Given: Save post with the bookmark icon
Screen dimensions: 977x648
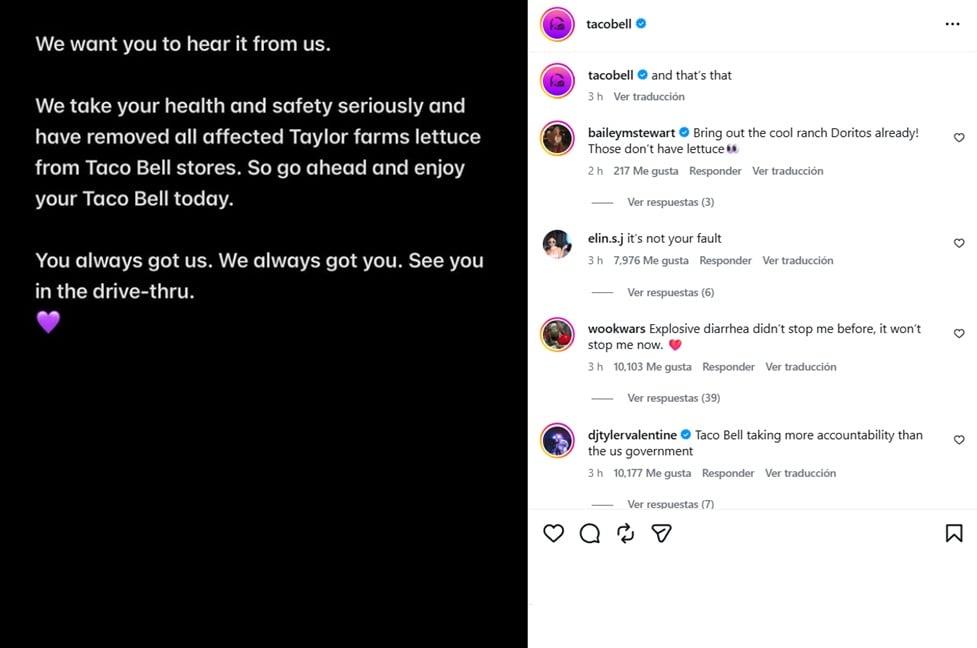Looking at the screenshot, I should (954, 533).
